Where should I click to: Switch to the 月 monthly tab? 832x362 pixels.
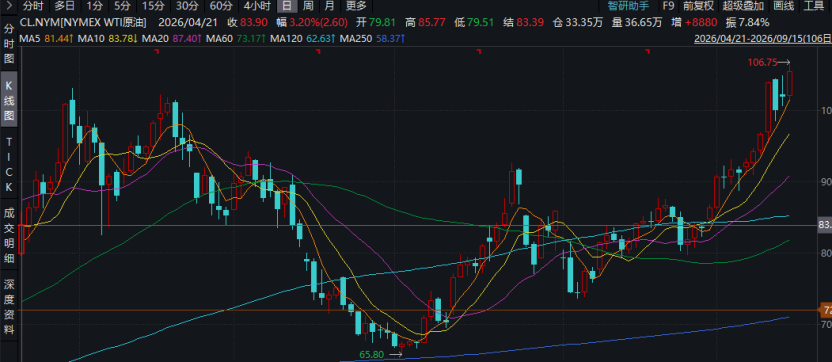click(x=330, y=6)
